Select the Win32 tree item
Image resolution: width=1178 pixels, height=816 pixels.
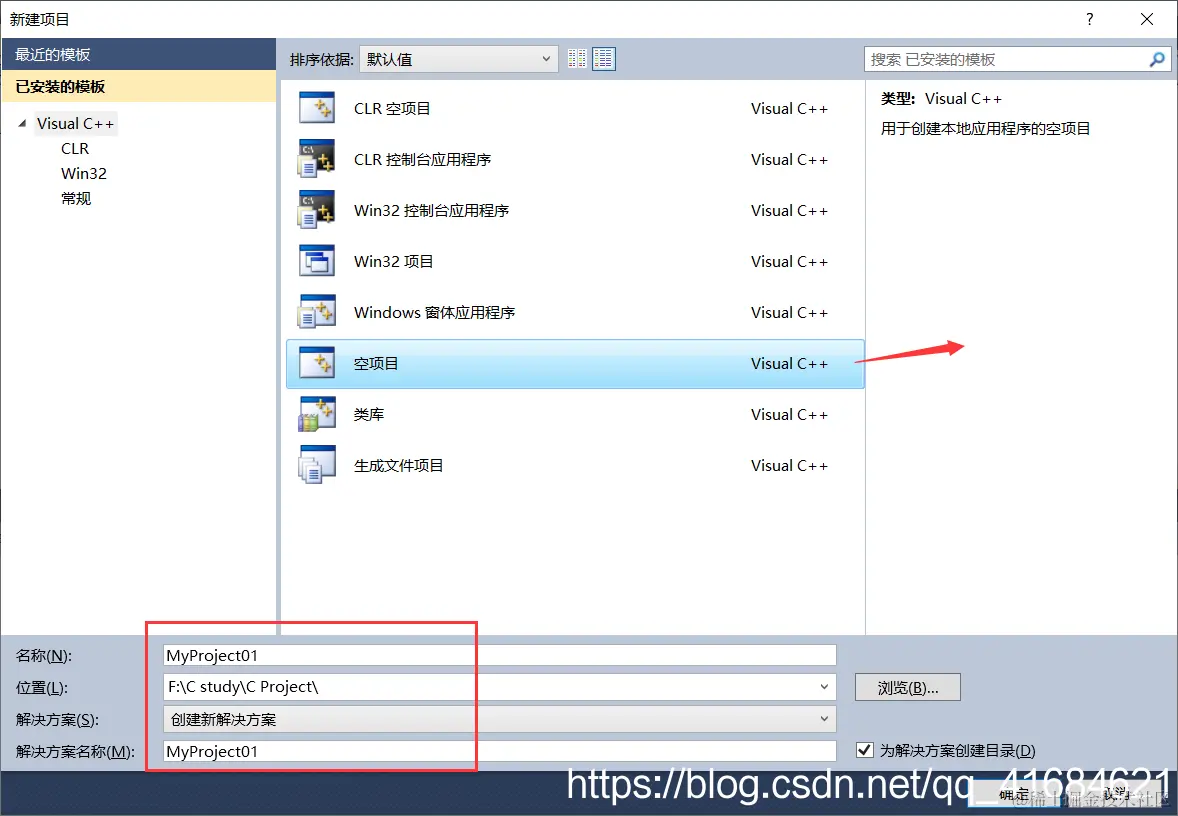tap(83, 174)
